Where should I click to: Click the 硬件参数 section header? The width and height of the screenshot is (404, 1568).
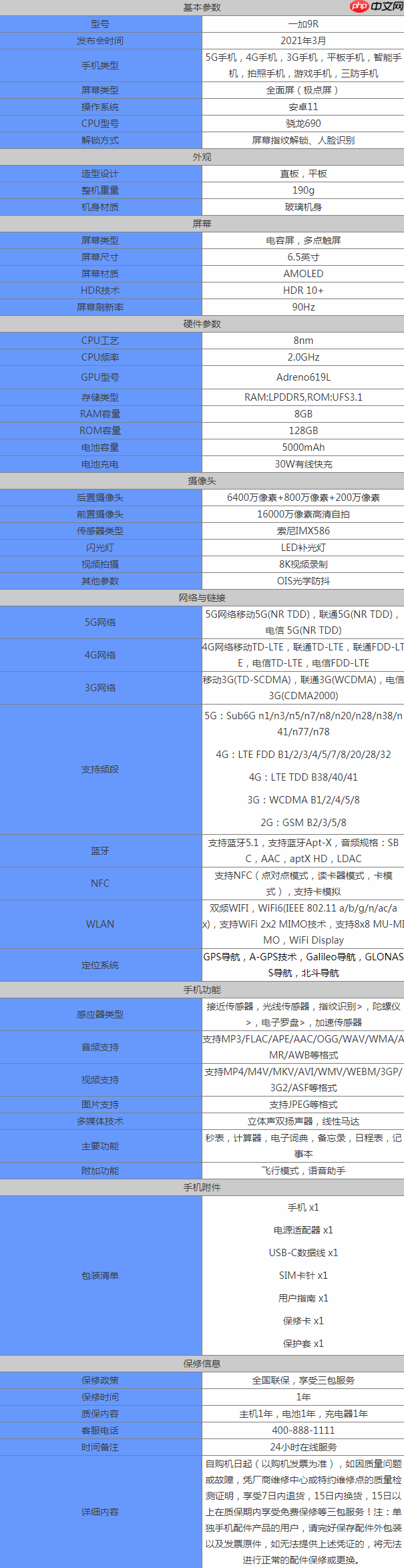(x=202, y=324)
